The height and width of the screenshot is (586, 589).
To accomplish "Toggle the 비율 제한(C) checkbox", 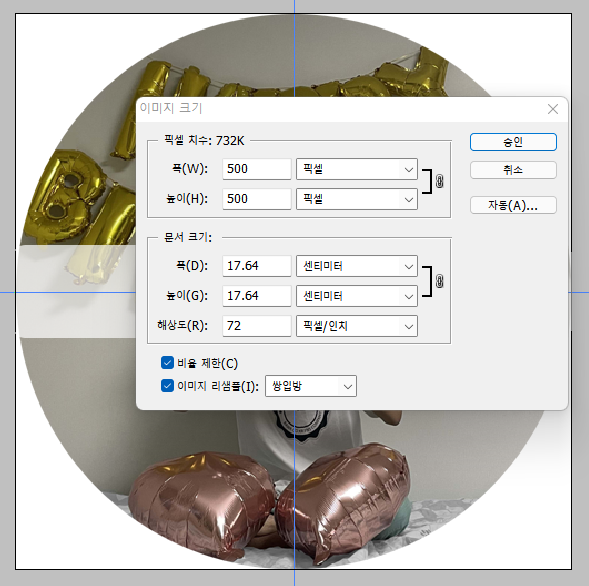I will (x=167, y=363).
